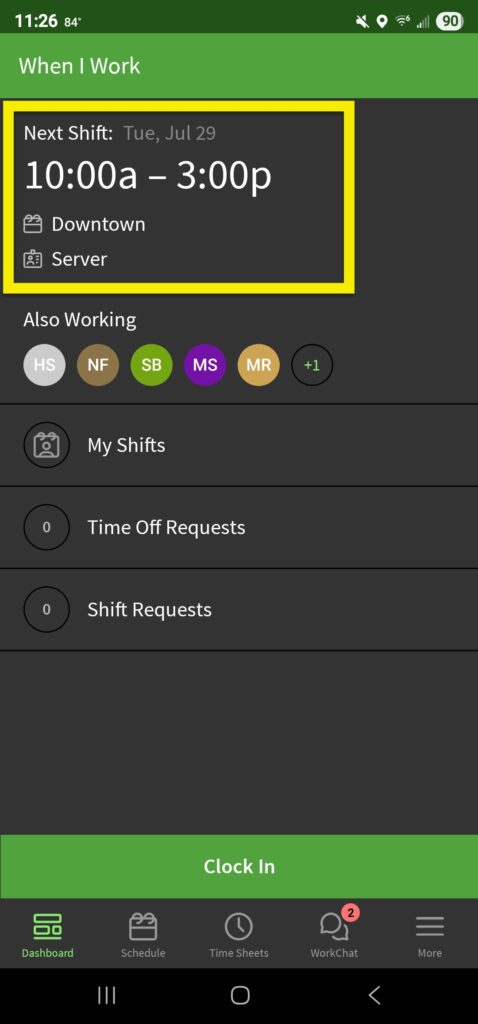This screenshot has width=478, height=1024.
Task: Open the Time Sheets clock icon
Action: coord(238,926)
